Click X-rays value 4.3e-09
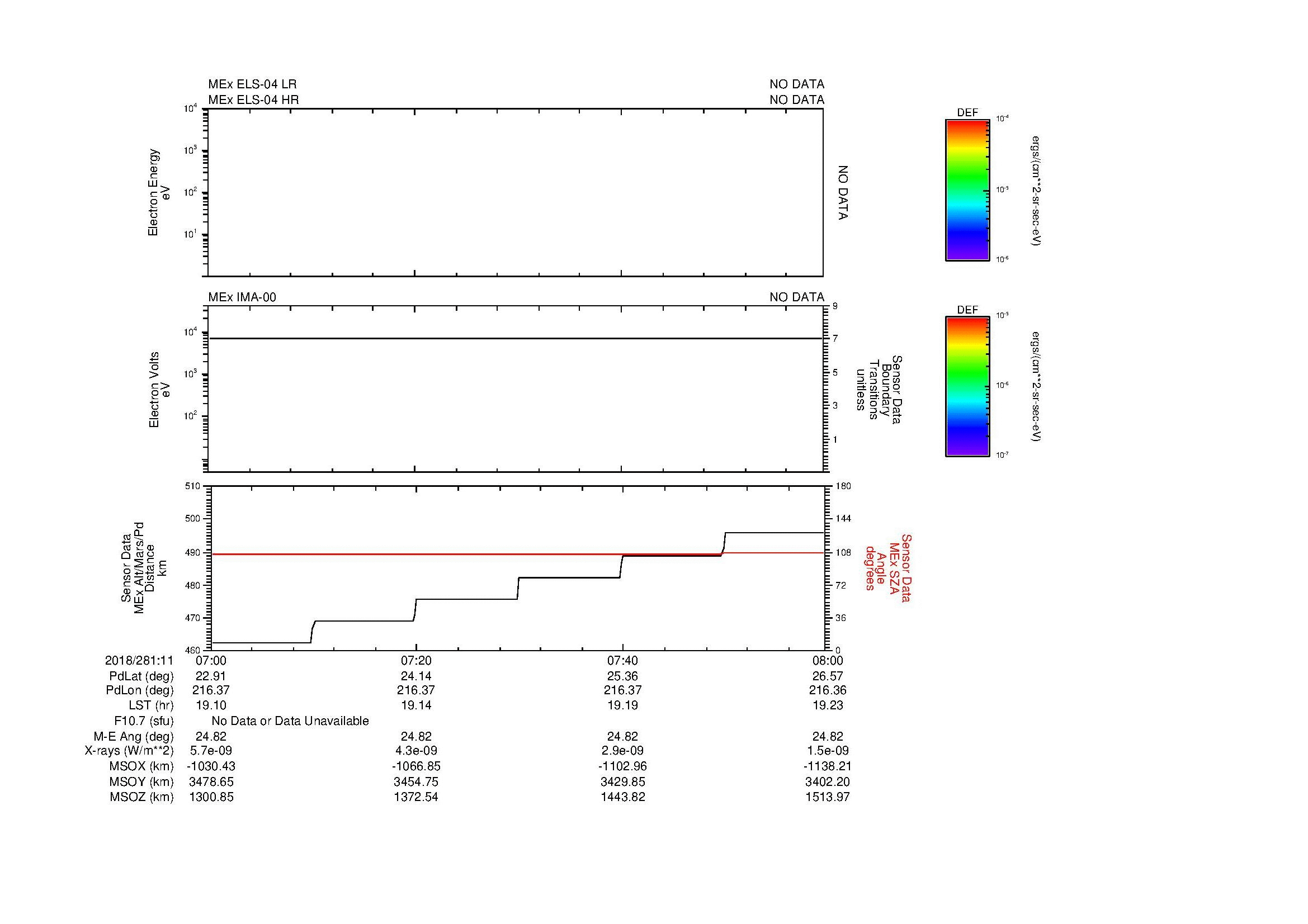 pos(417,751)
